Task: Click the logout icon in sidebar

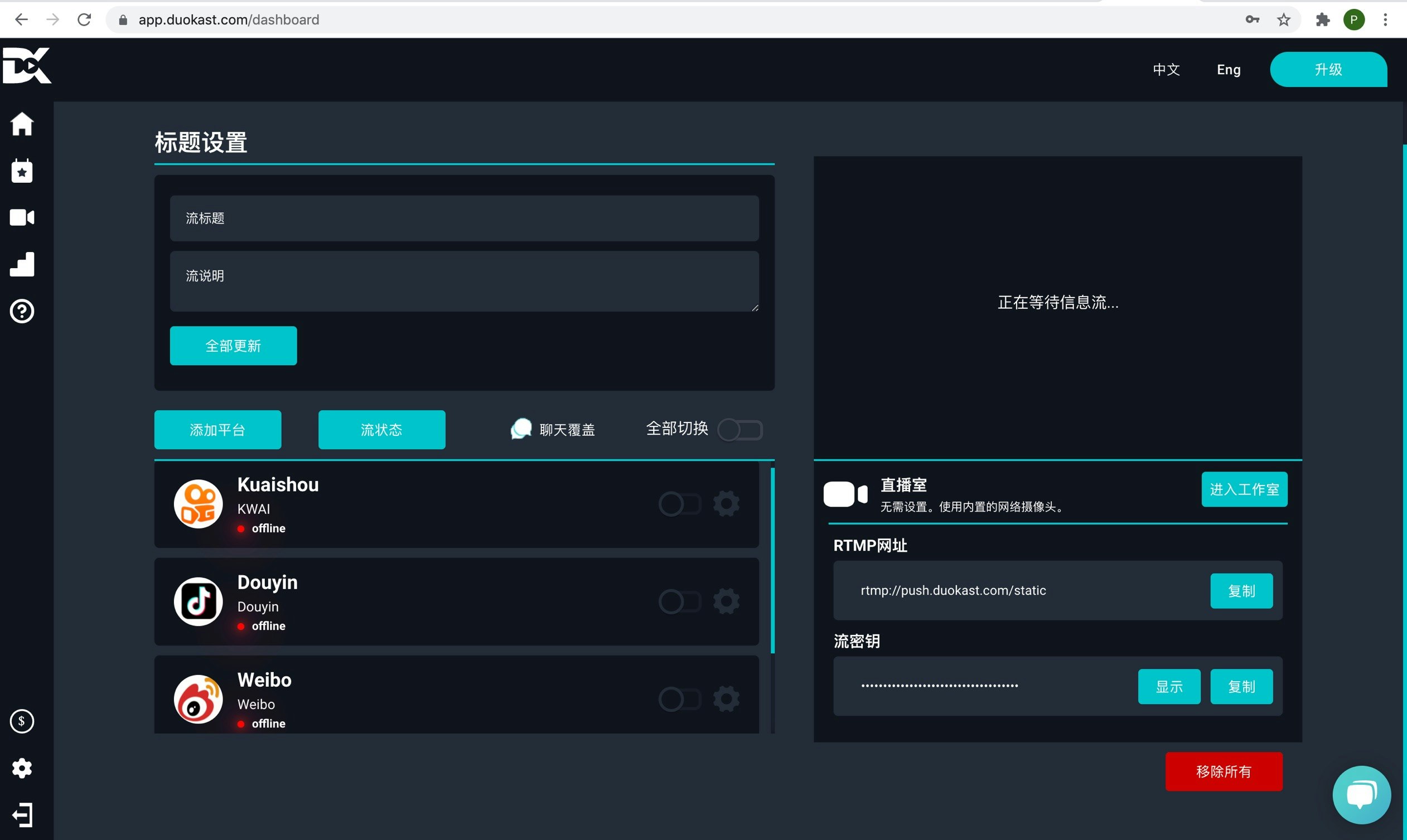Action: coord(22,815)
